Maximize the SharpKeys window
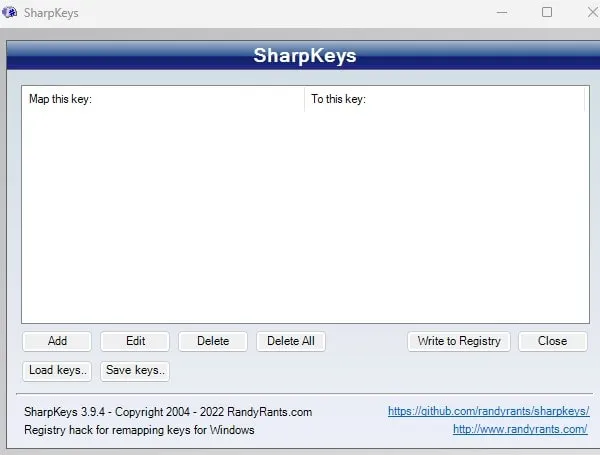The image size is (600, 455). (x=547, y=13)
